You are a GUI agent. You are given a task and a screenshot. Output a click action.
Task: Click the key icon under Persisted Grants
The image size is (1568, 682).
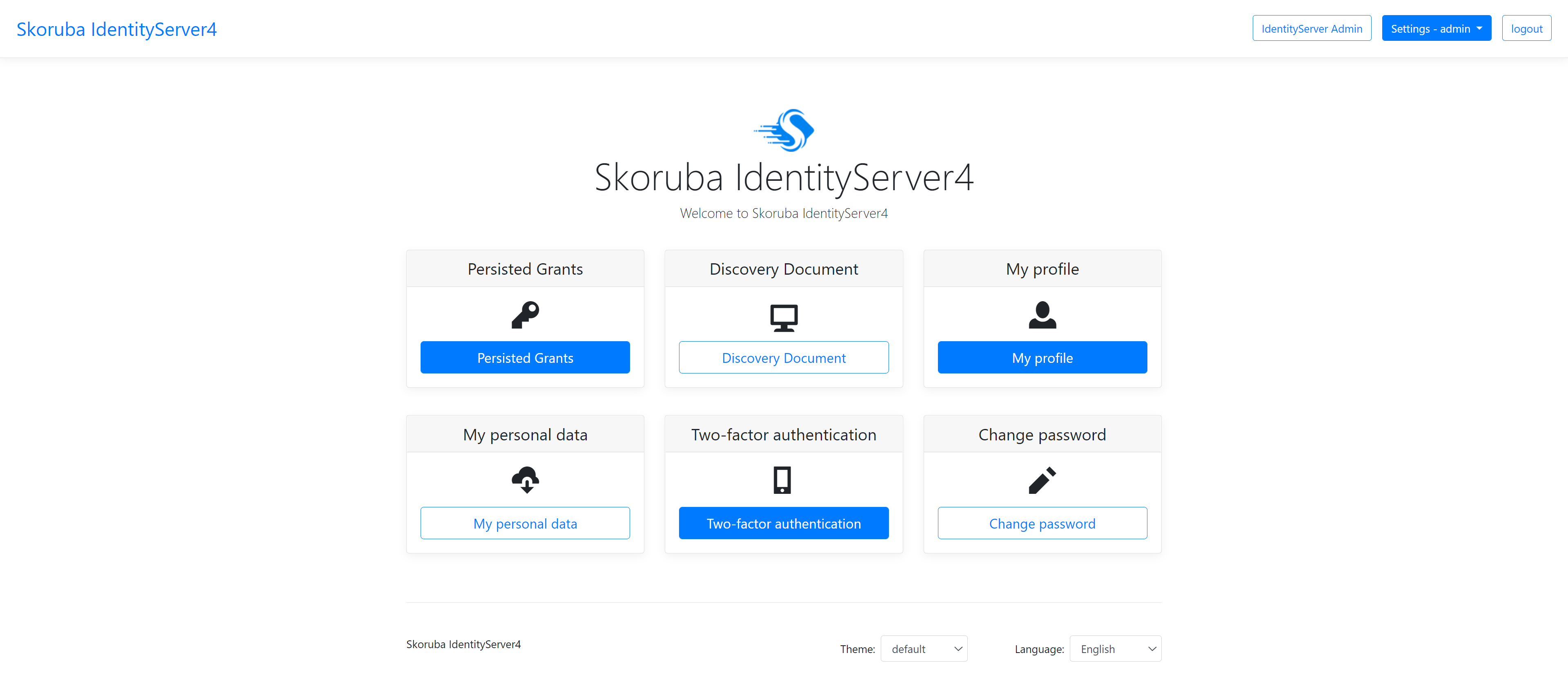click(x=525, y=315)
